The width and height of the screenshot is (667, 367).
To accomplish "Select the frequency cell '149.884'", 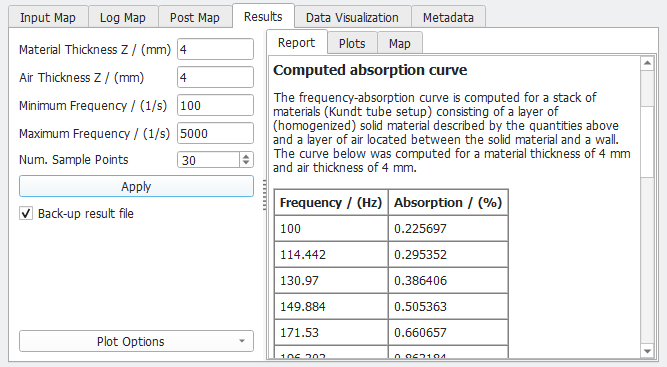I will coord(331,306).
